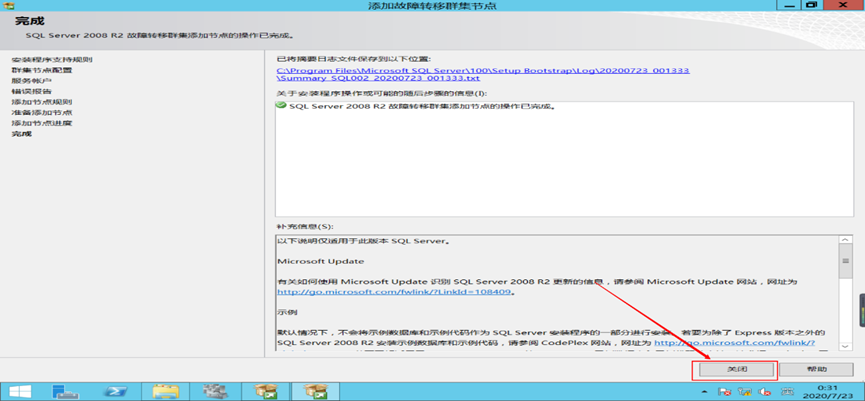Show hidden tray icons arrow
The width and height of the screenshot is (865, 401).
point(705,392)
